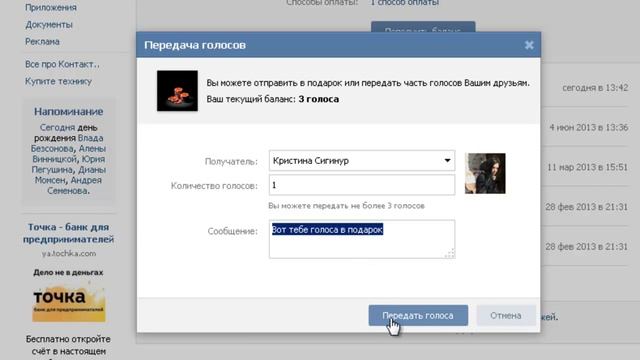The width and height of the screenshot is (640, 360).
Task: Click the text 11 мар 2013 в 15:51
Action: point(587,167)
